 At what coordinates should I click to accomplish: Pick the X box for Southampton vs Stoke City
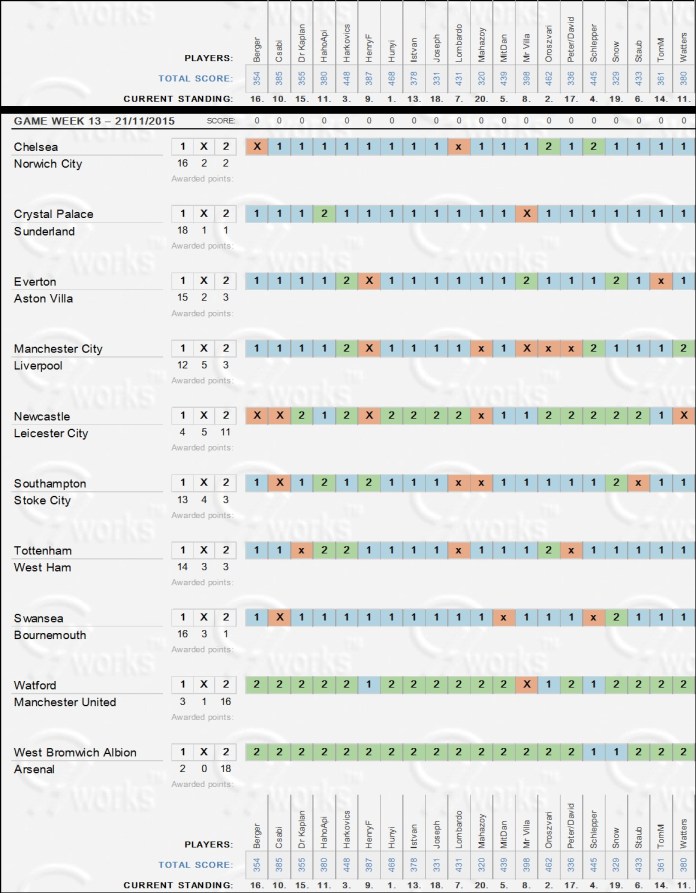(x=204, y=482)
